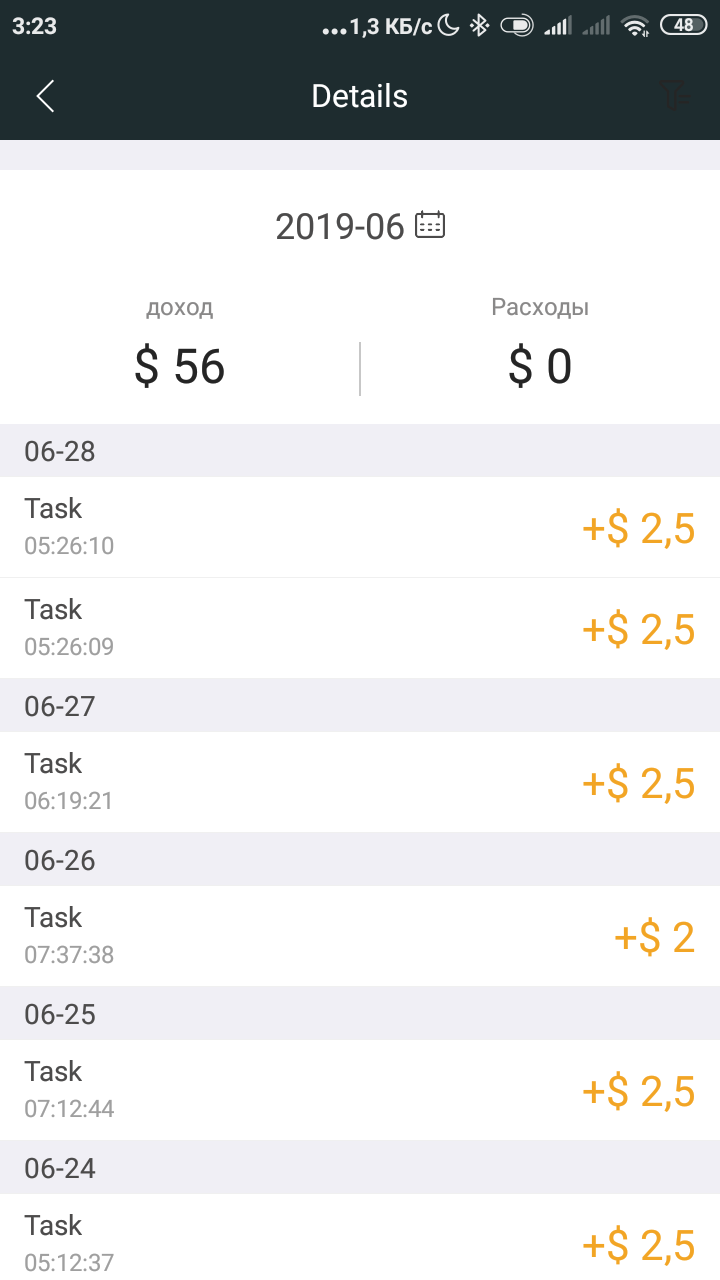Tap the moon do-not-disturb icon
Image resolution: width=720 pixels, height=1280 pixels.
[449, 27]
